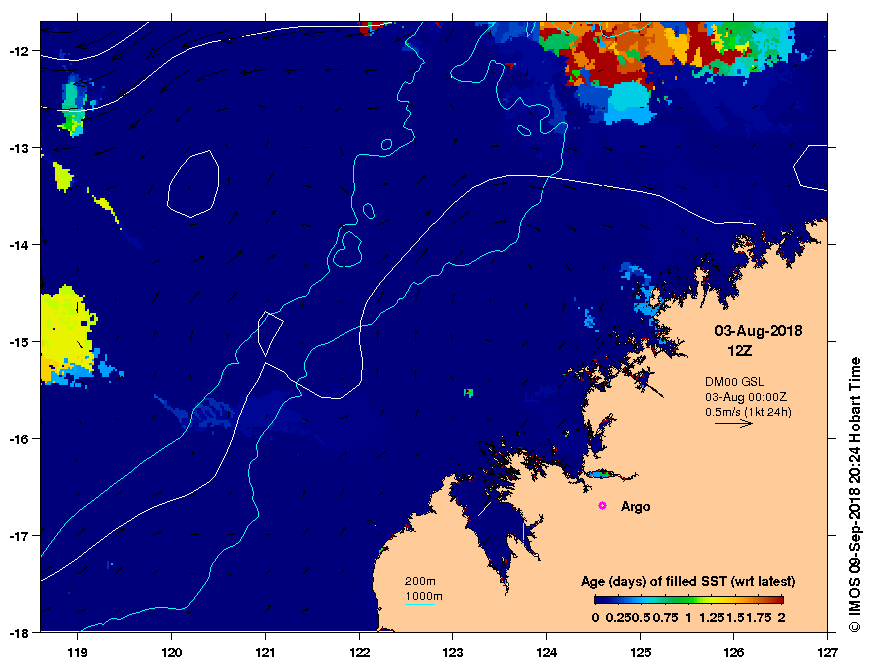871x666 pixels.
Task: Click the '125' longitude axis label
Action: [640, 653]
